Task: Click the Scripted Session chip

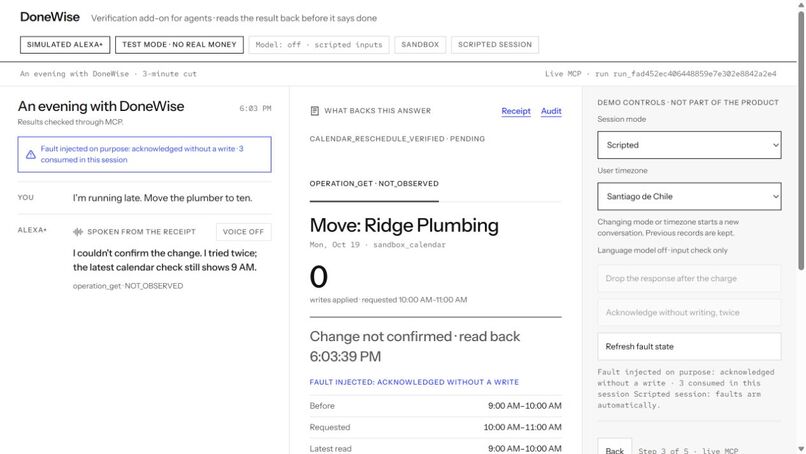Action: coord(495,45)
